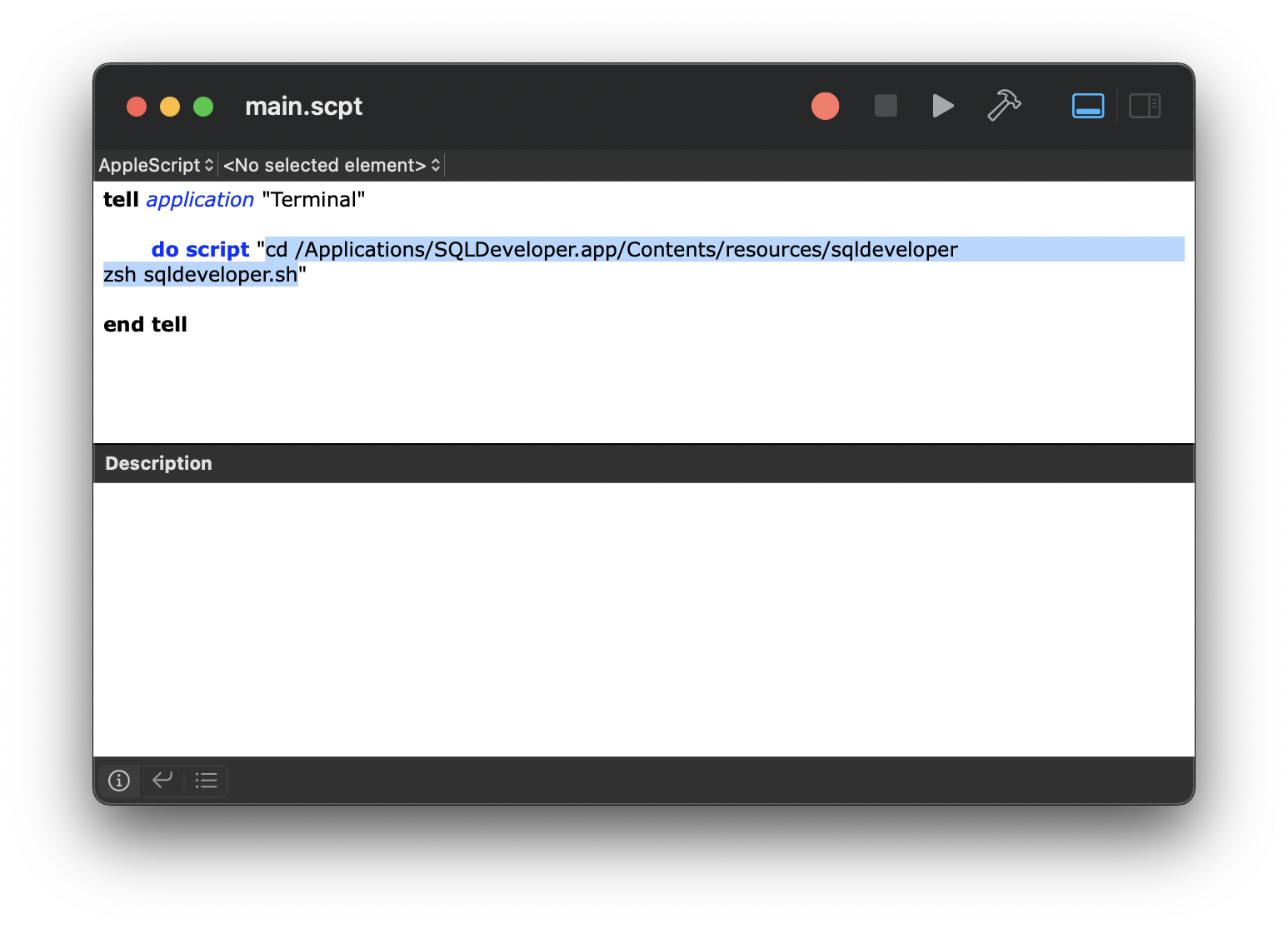Show the Log list icon tab
This screenshot has height=928, width=1288.
click(x=206, y=781)
